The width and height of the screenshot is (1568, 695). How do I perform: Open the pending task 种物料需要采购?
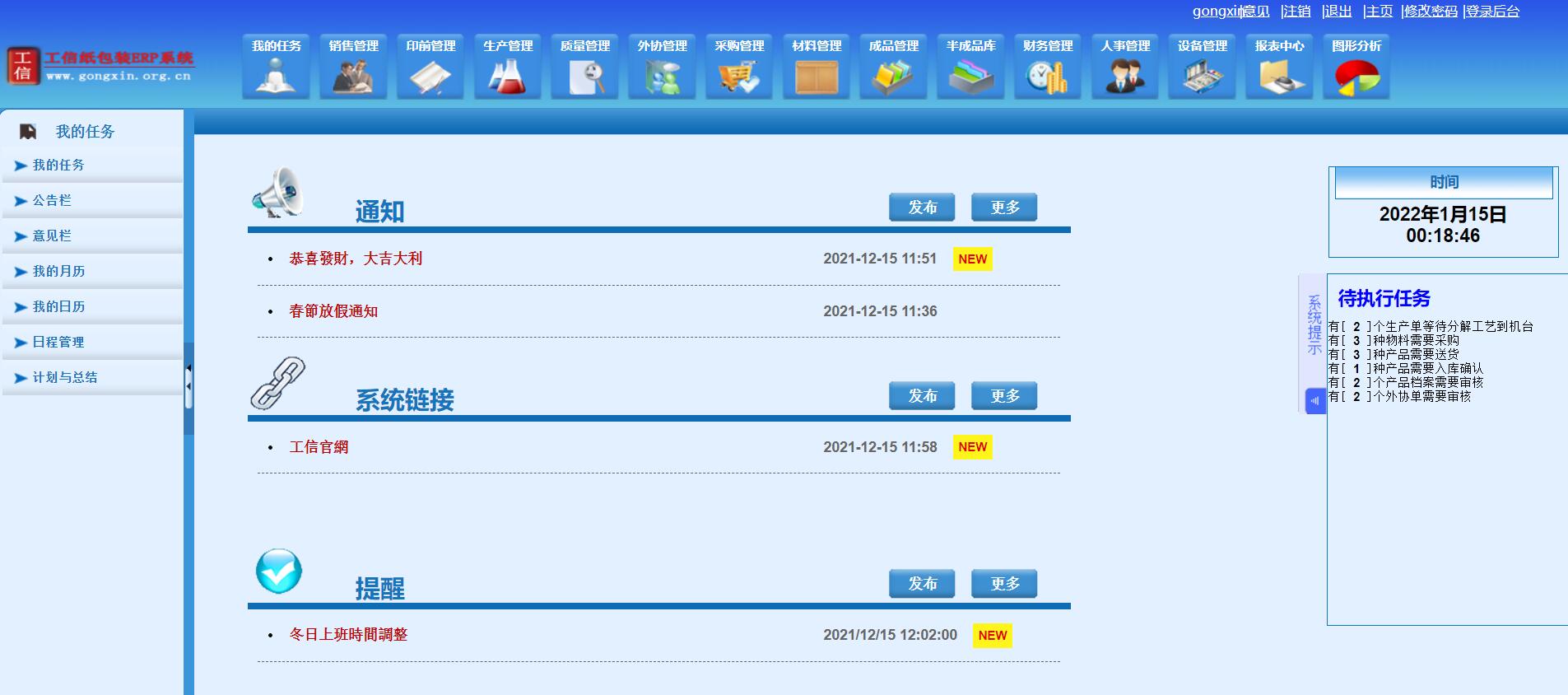(x=1415, y=340)
